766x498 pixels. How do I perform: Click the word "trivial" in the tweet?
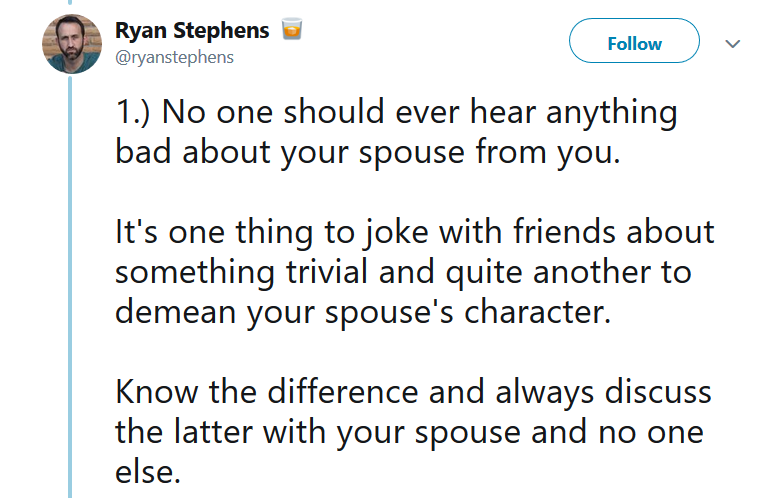click(326, 272)
